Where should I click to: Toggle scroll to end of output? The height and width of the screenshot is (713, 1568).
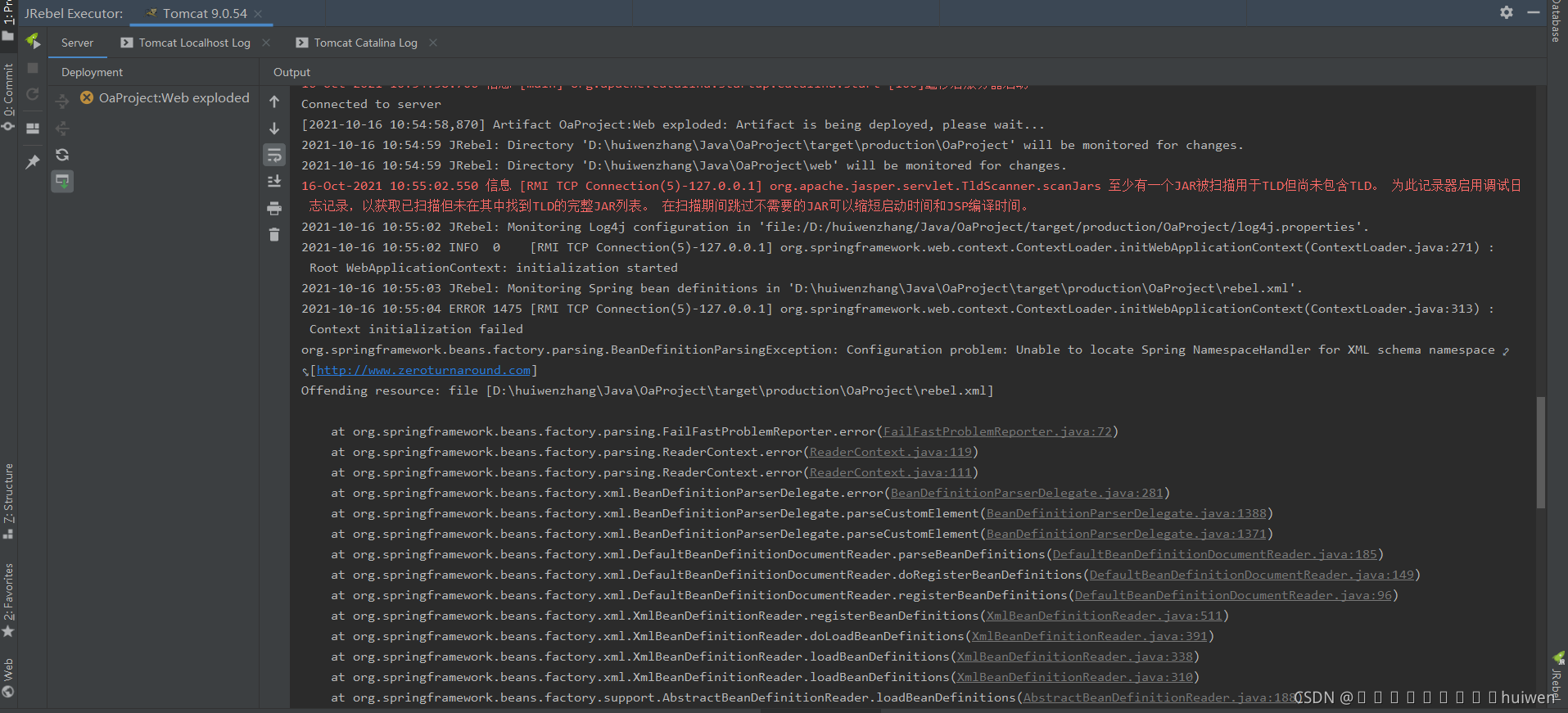(274, 181)
